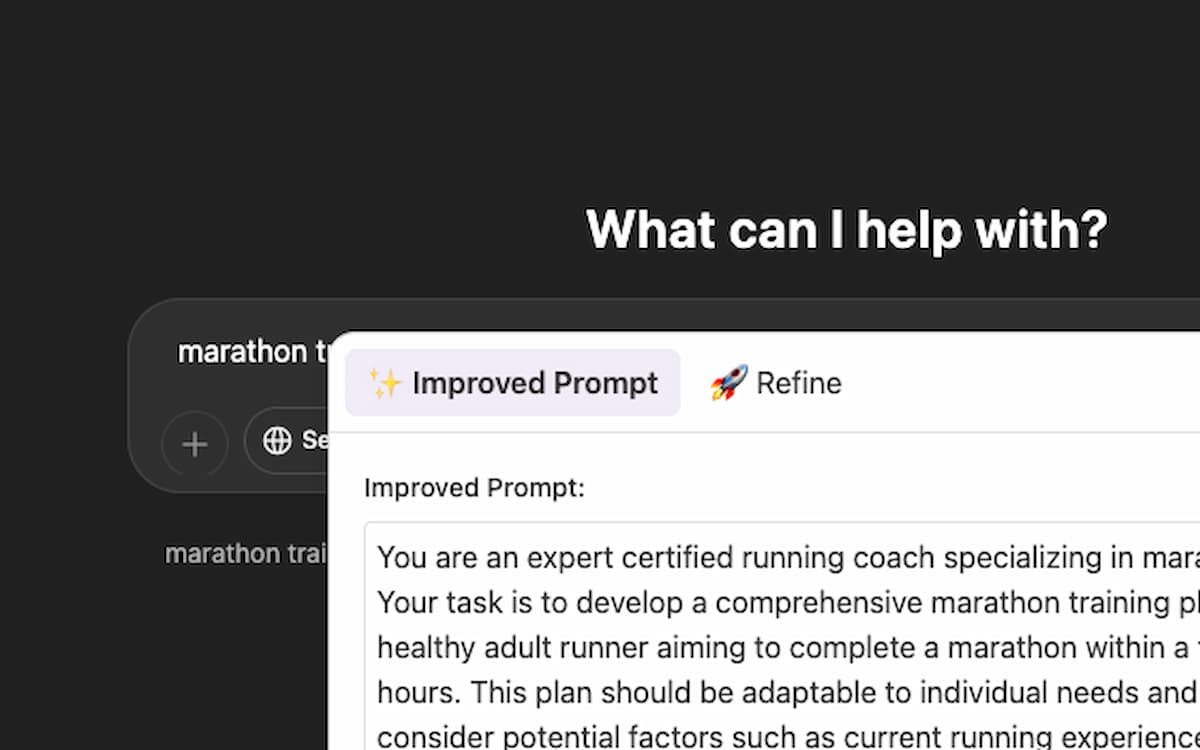
Task: Switch to the Refine tab
Action: (x=775, y=382)
